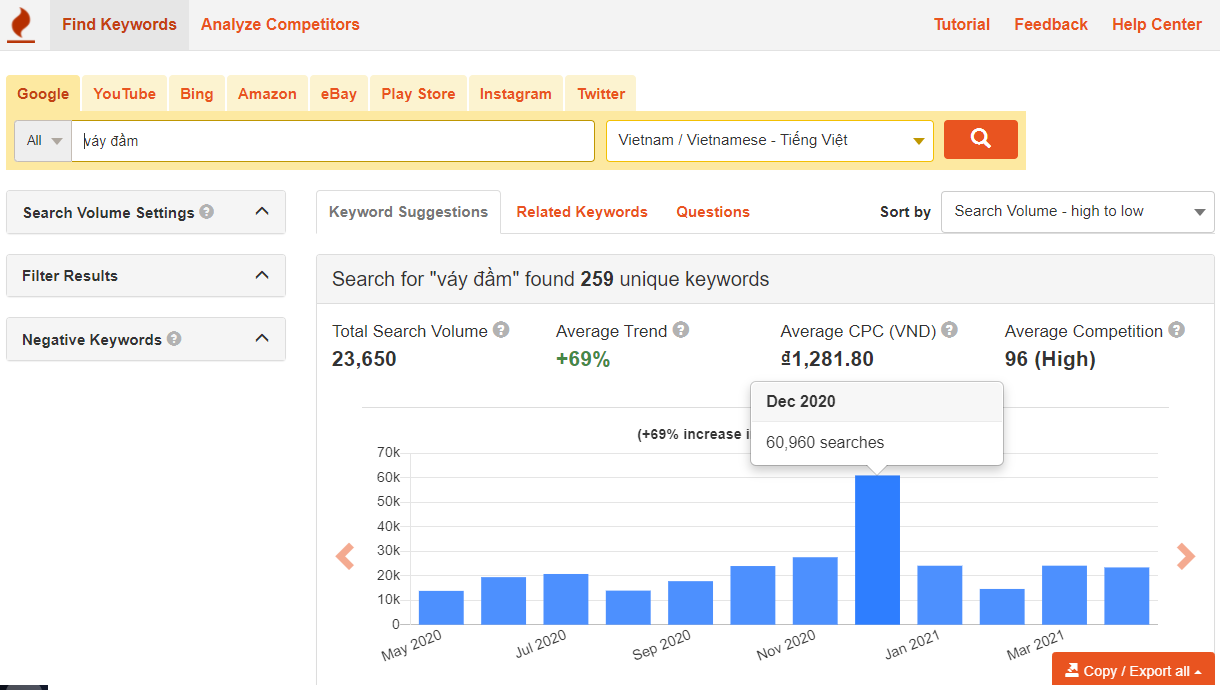Click the flame logo icon
Viewport: 1220px width, 690px height.
pyautogui.click(x=19, y=25)
